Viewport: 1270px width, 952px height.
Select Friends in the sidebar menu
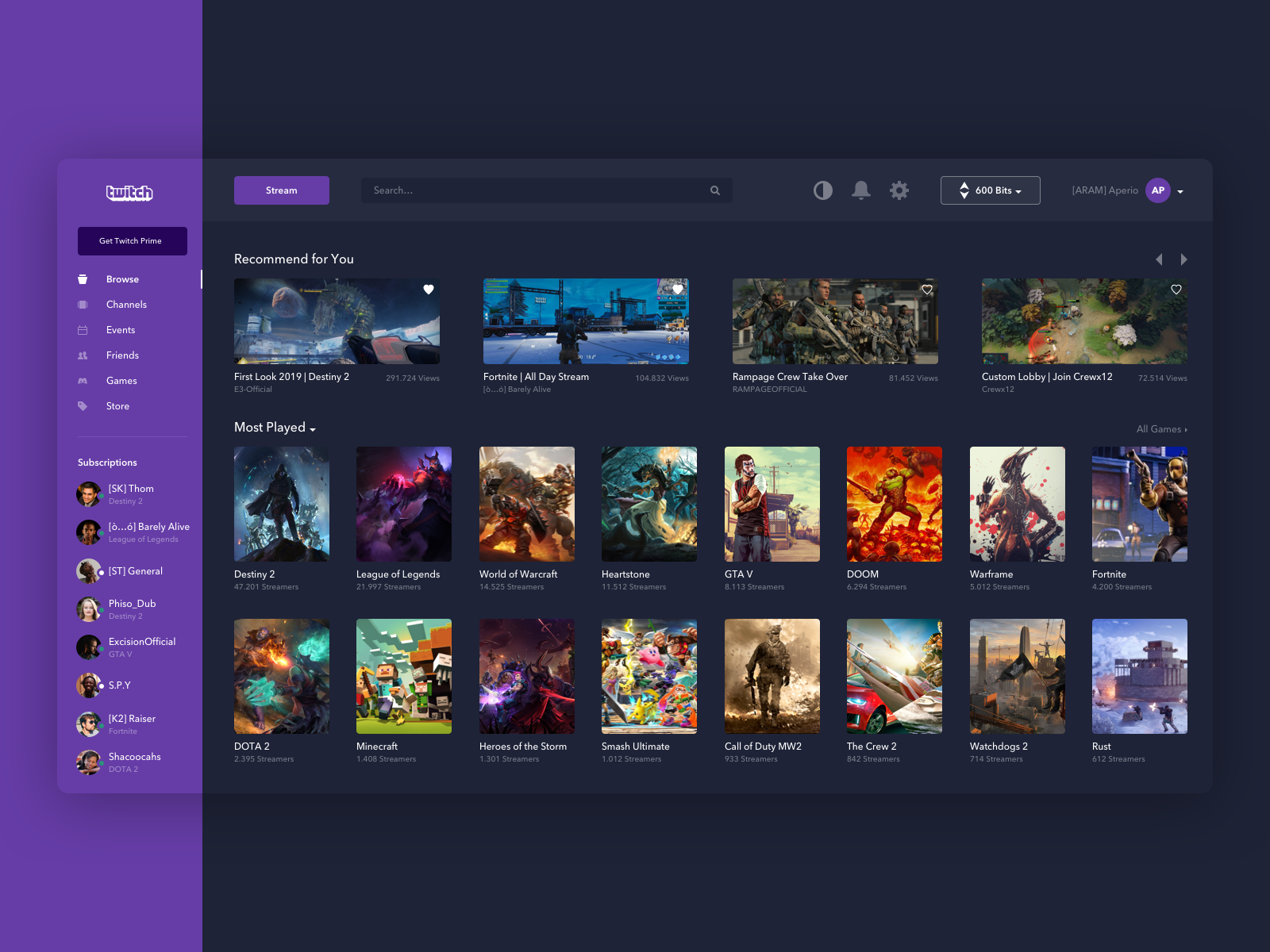point(122,355)
